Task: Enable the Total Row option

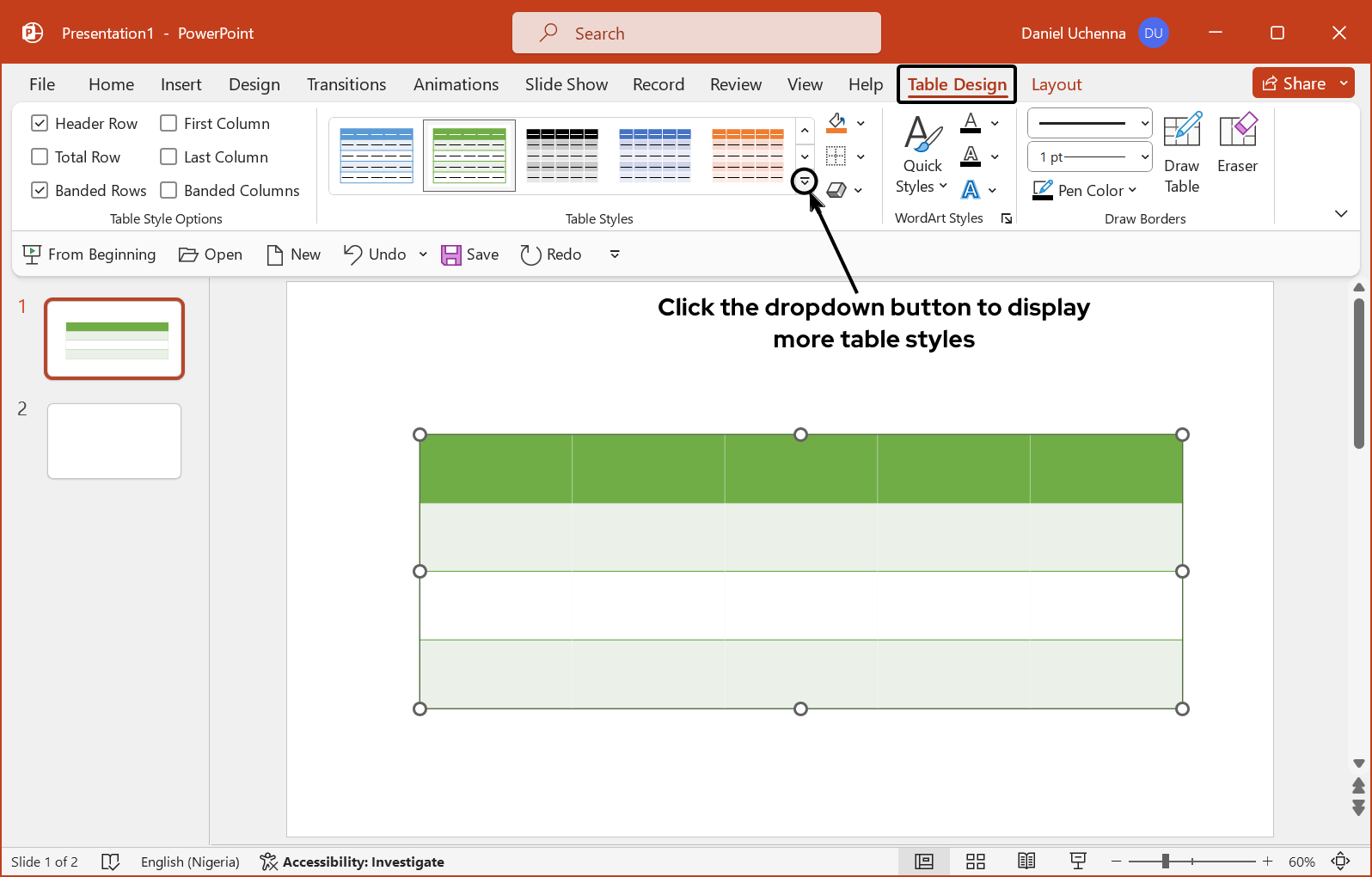Action: pos(40,157)
